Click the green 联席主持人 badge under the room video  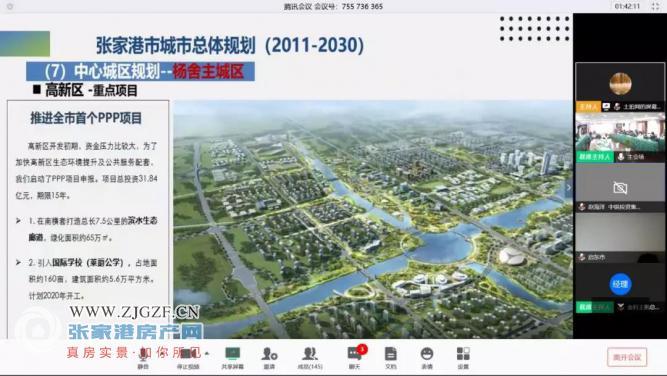(595, 157)
